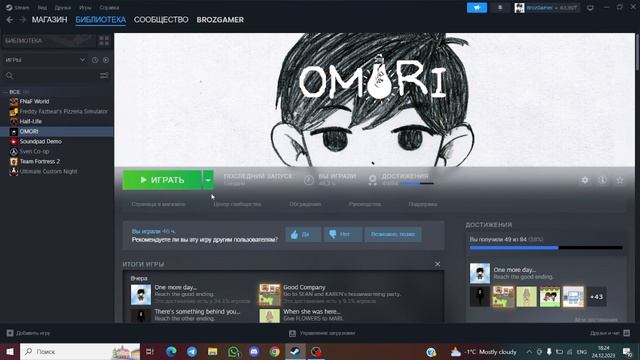Switch to the БИБЛИОТЕКА tab

tap(100, 20)
